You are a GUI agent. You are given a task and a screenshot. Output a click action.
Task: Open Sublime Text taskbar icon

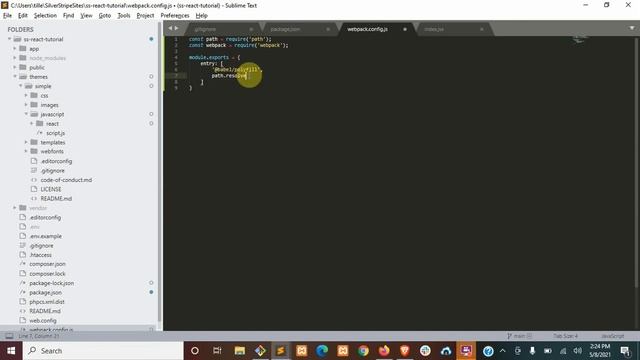tap(281, 351)
